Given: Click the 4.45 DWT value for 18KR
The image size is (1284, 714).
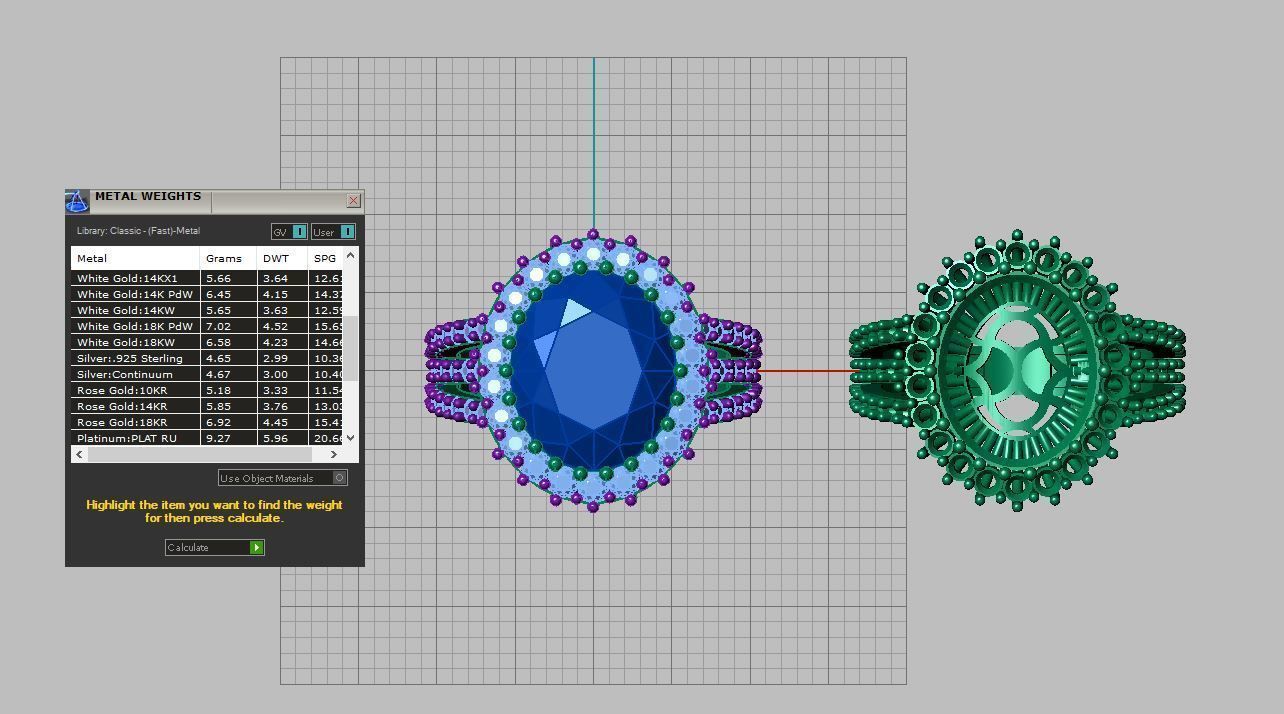Looking at the screenshot, I should tap(282, 422).
